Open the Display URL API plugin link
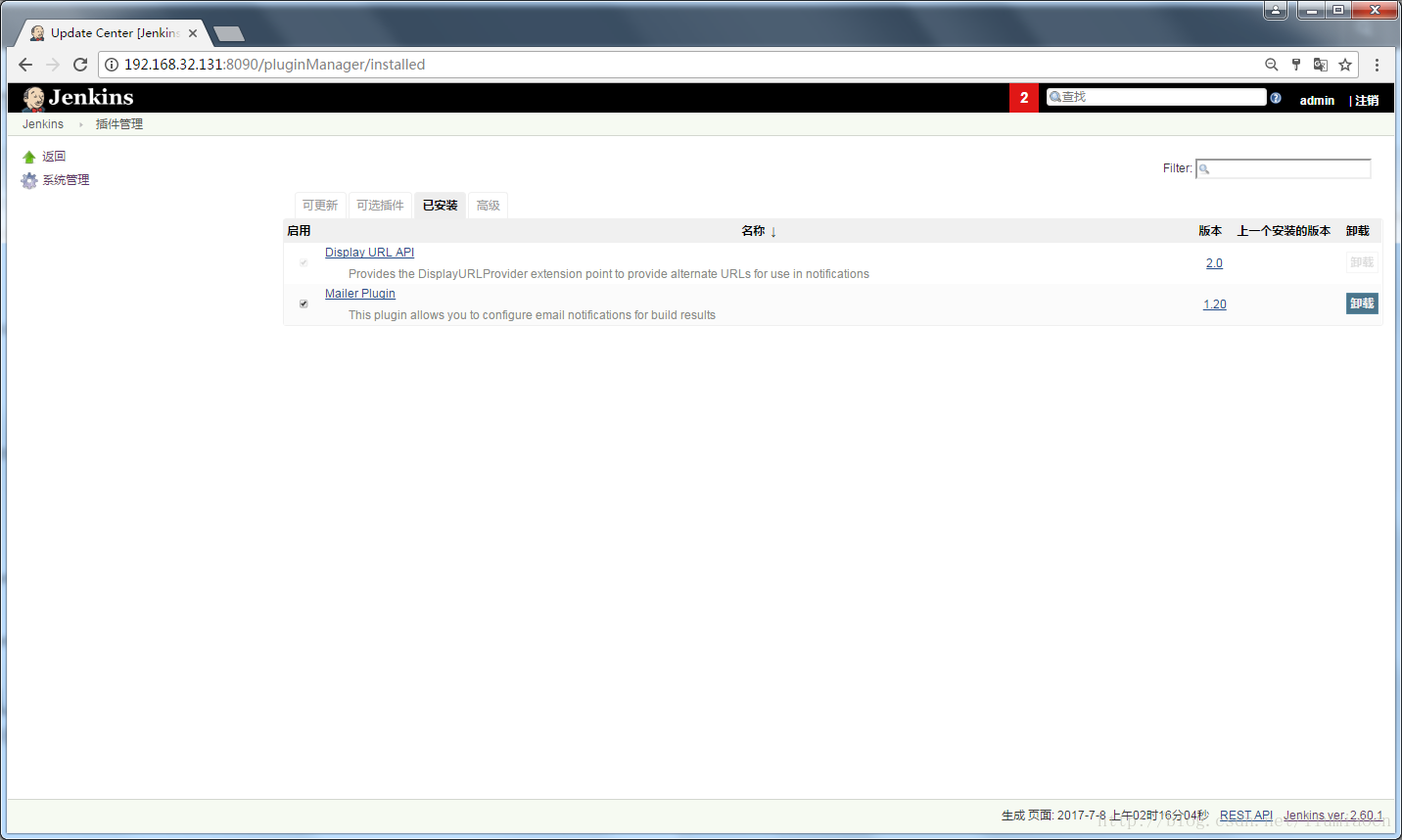 369,253
